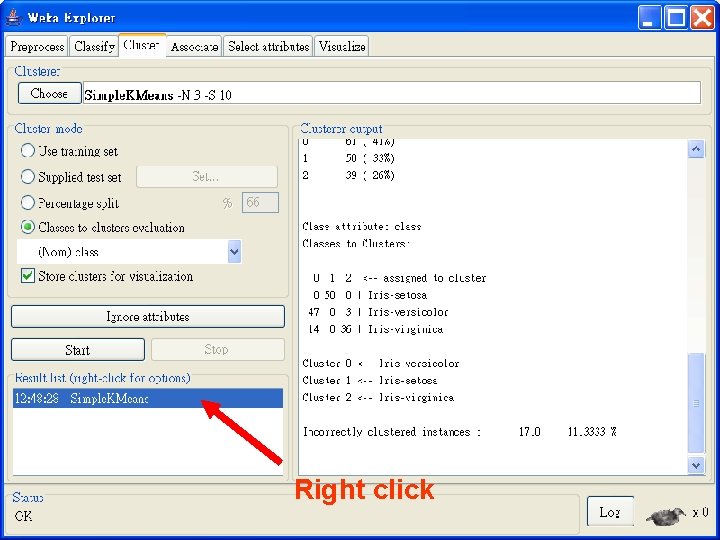Click the clusterer output scroll down arrow

pos(696,465)
